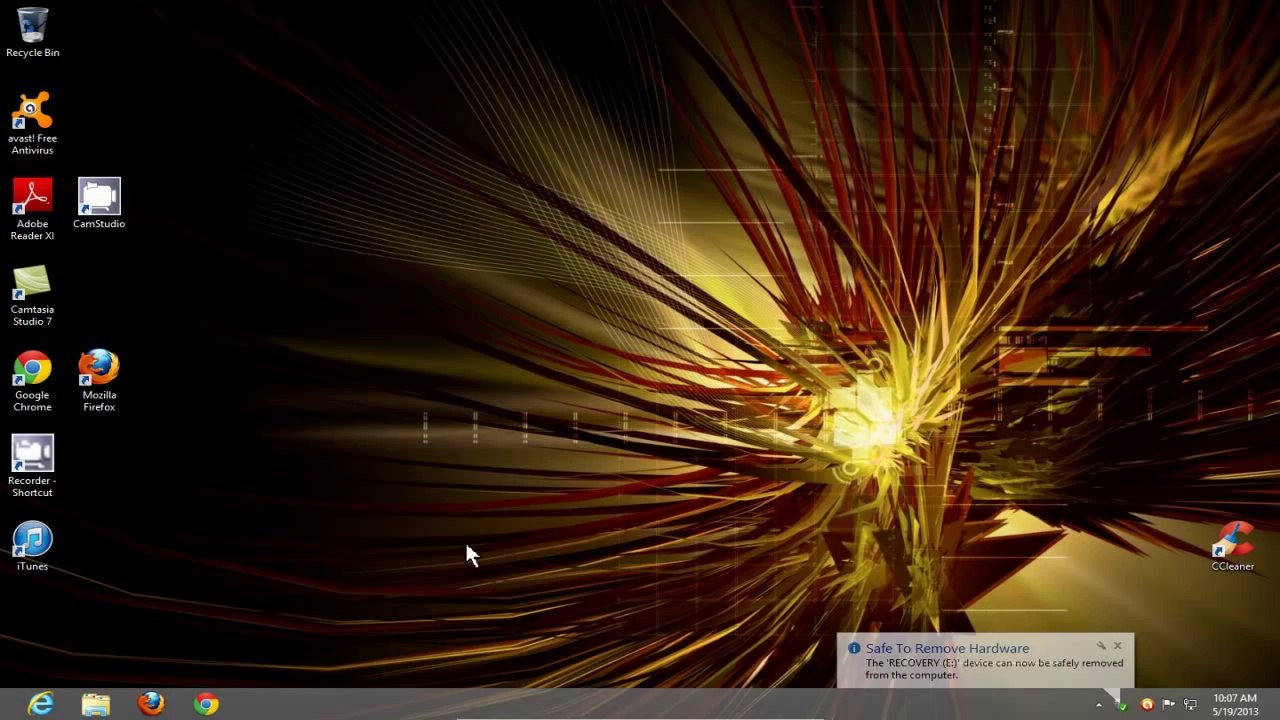The height and width of the screenshot is (720, 1280).
Task: Select the CCleaner desktop shortcut
Action: click(x=1232, y=547)
